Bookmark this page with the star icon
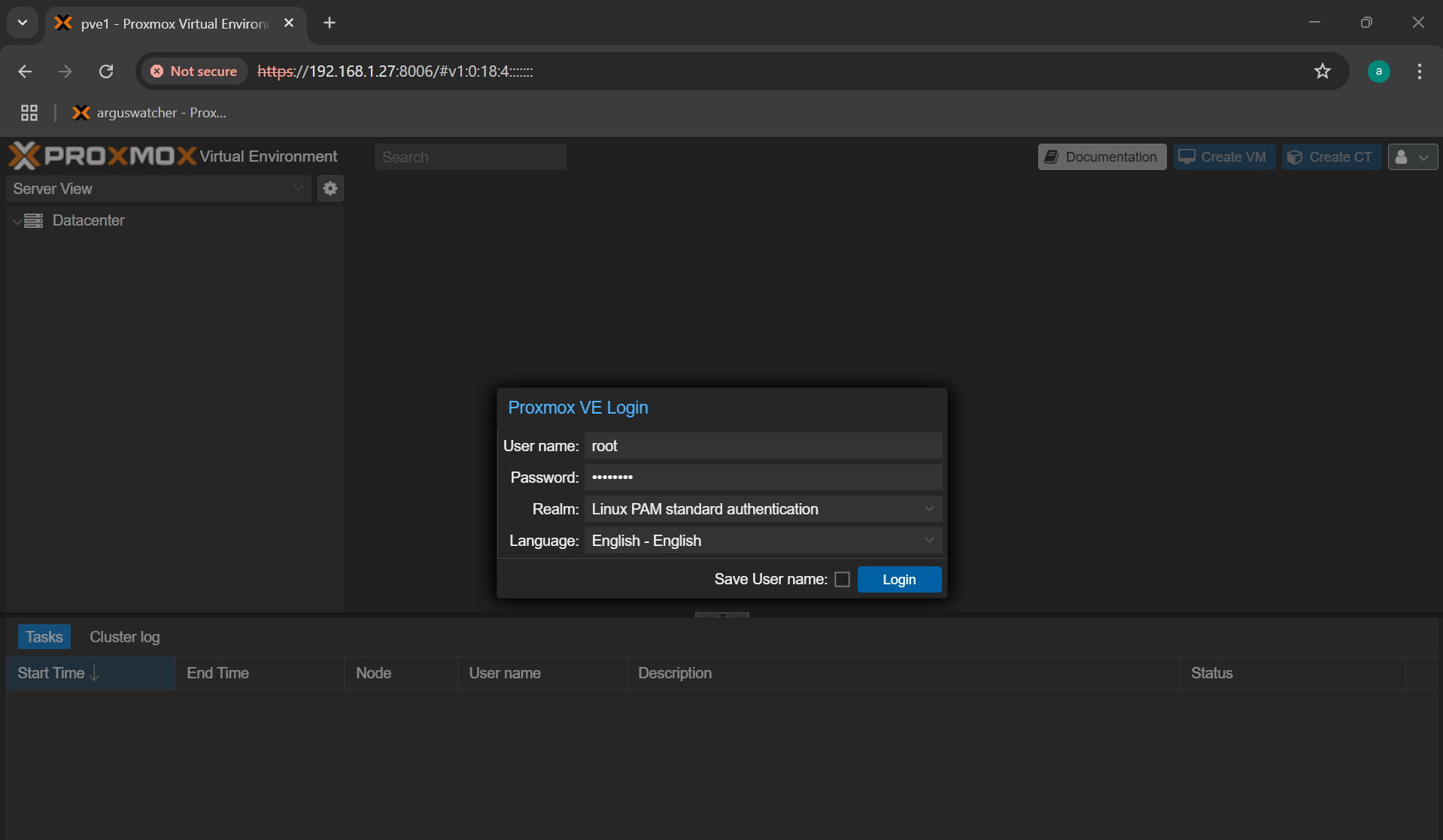The height and width of the screenshot is (840, 1443). pyautogui.click(x=1322, y=71)
